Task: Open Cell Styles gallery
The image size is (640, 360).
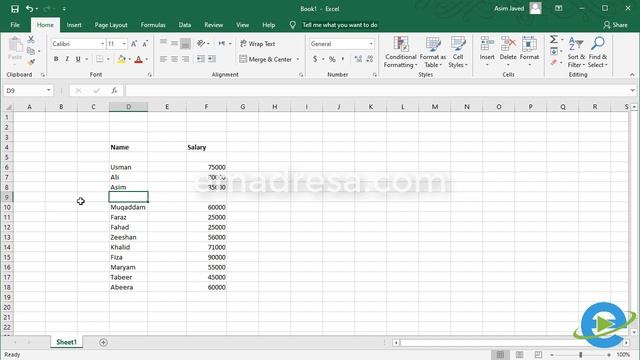Action: [x=458, y=52]
